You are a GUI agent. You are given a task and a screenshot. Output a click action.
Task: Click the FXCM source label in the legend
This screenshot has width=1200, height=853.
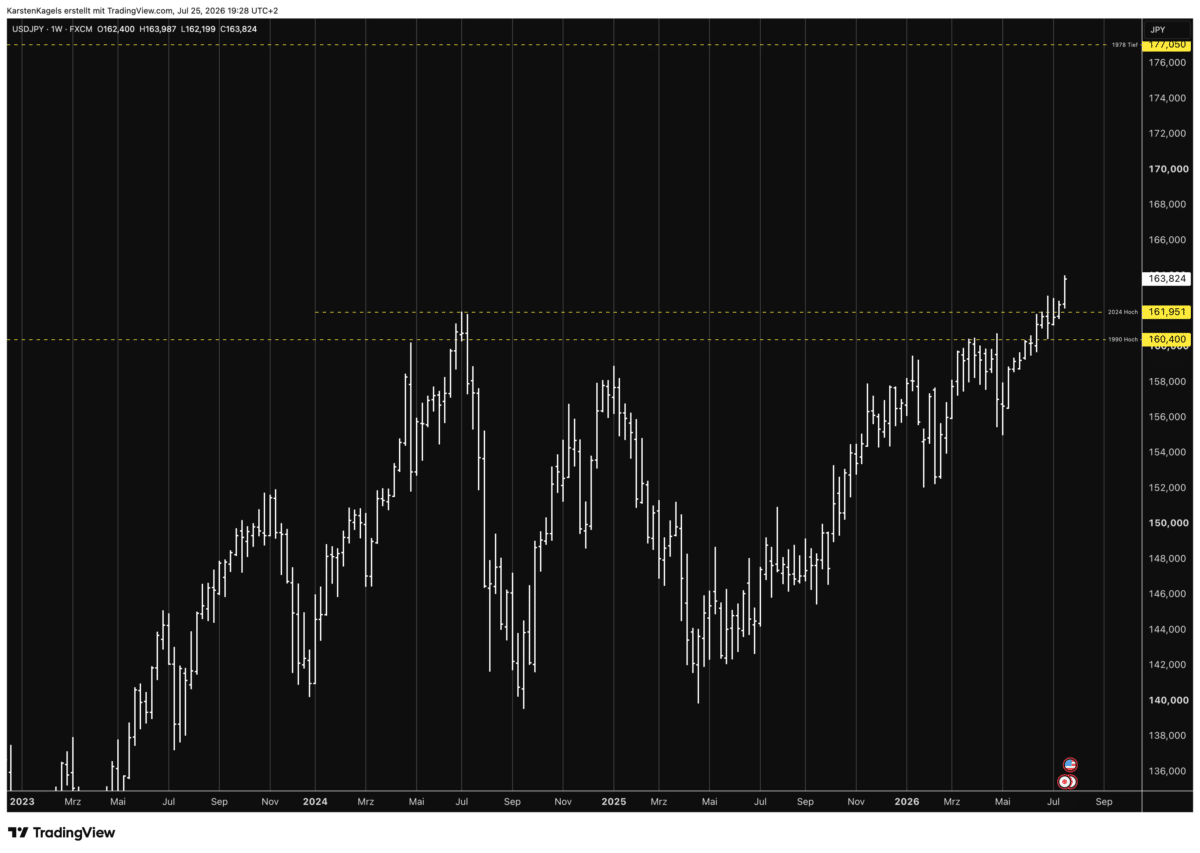(x=80, y=28)
